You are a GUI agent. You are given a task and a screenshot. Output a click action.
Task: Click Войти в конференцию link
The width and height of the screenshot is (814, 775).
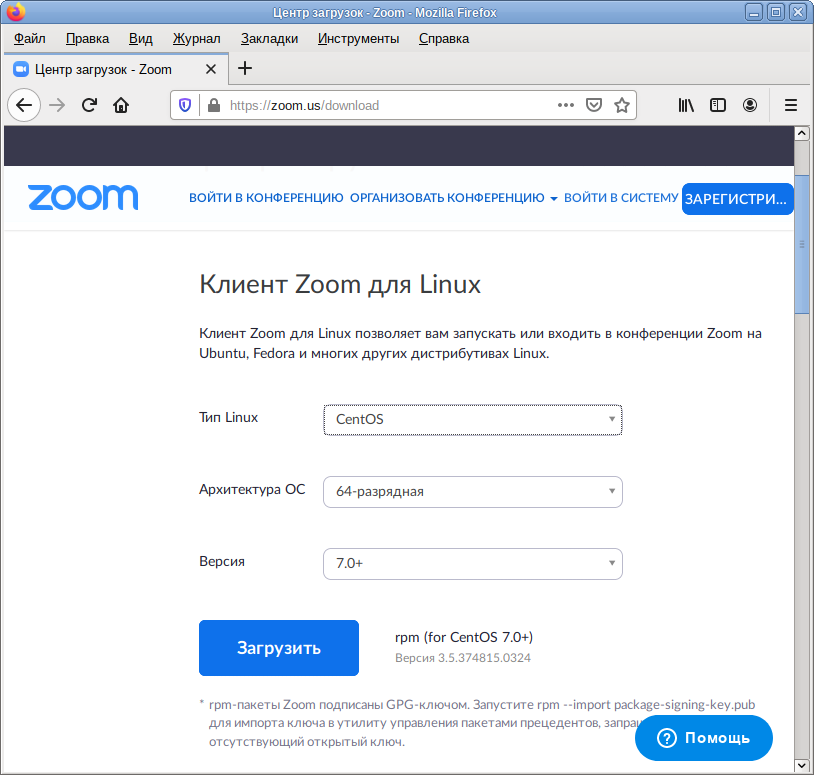pos(266,198)
